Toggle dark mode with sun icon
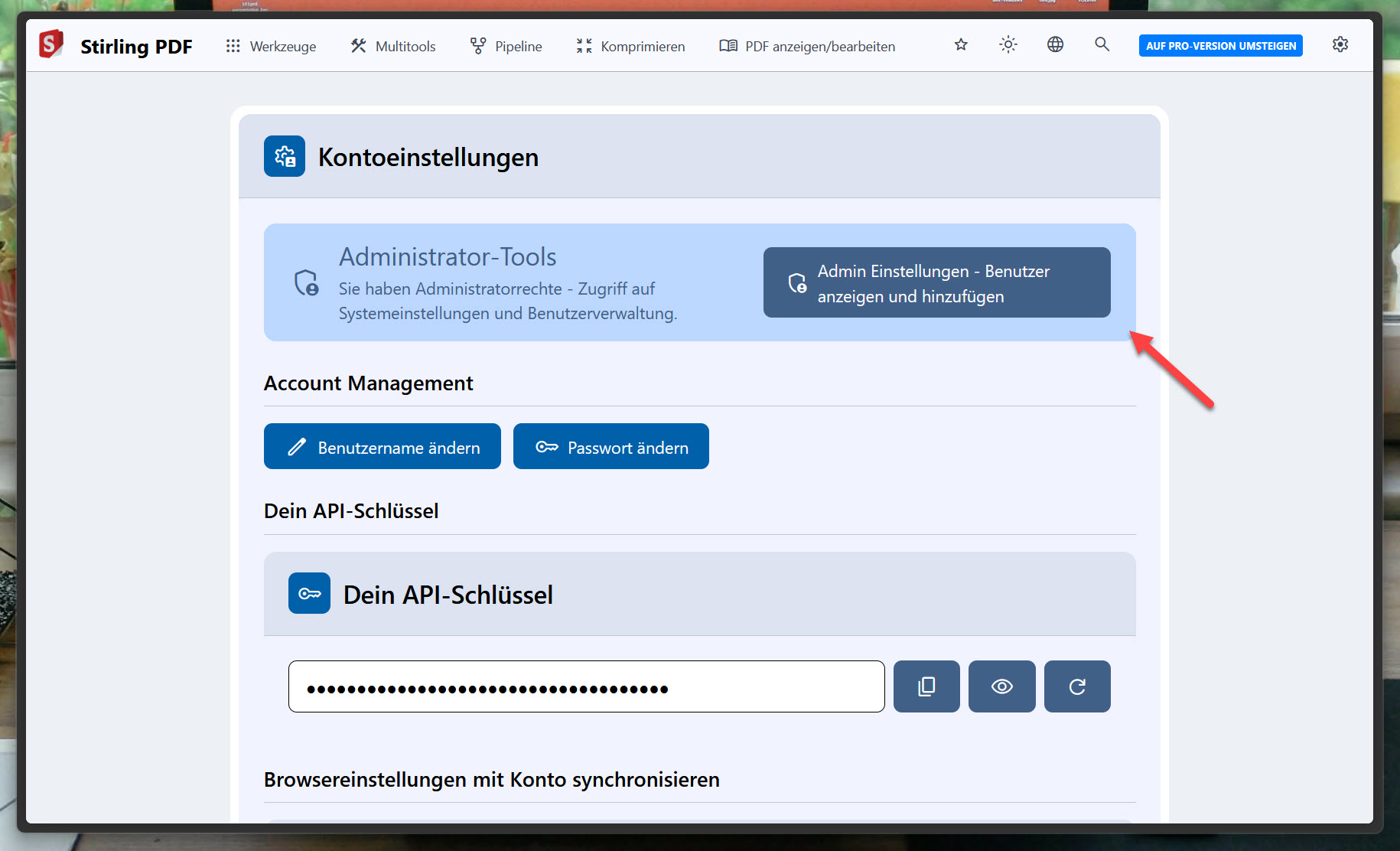This screenshot has height=851, width=1400. click(1008, 45)
